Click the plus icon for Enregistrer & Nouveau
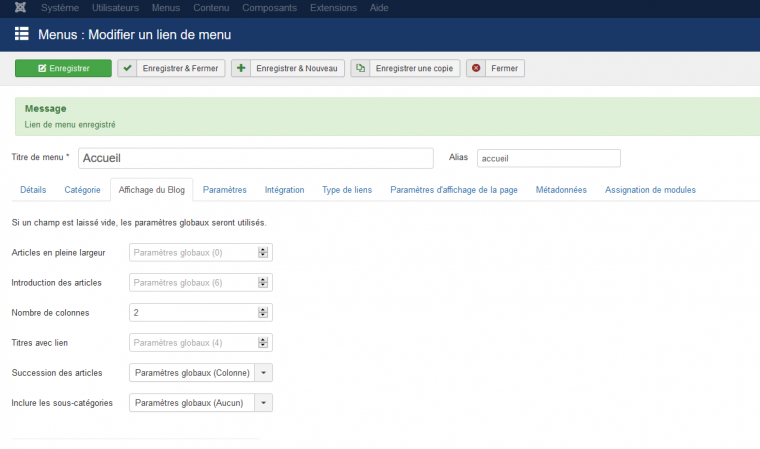The width and height of the screenshot is (760, 449). (x=241, y=68)
